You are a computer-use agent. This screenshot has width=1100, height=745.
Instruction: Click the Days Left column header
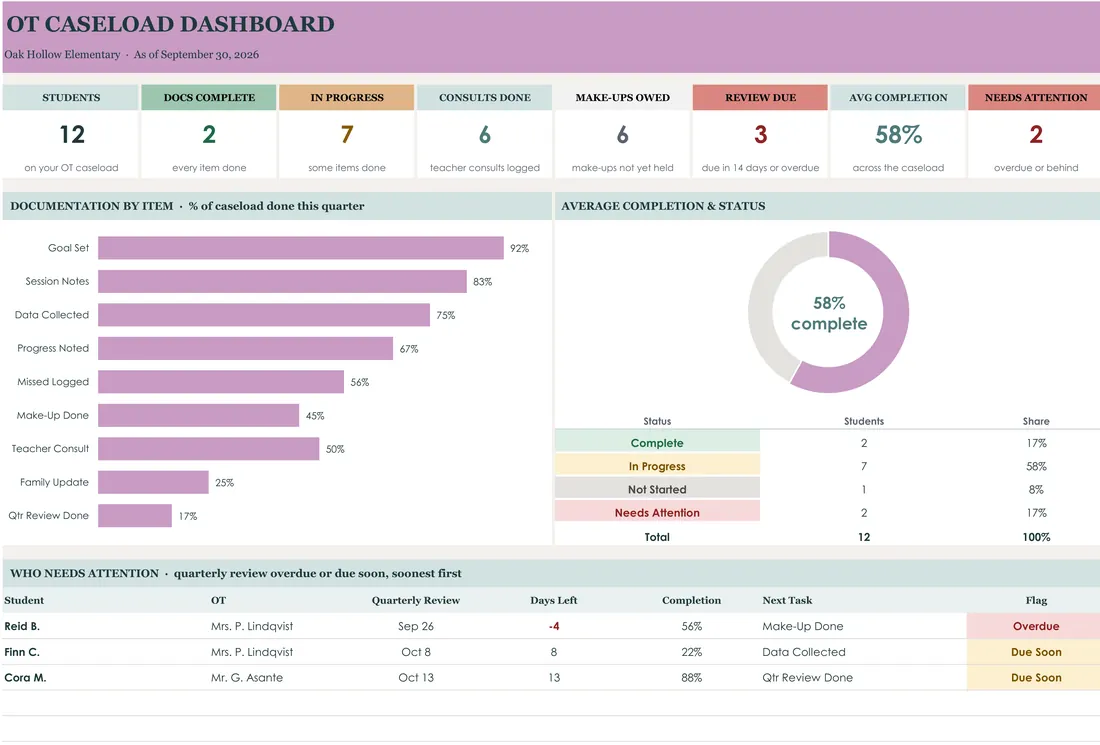554,600
